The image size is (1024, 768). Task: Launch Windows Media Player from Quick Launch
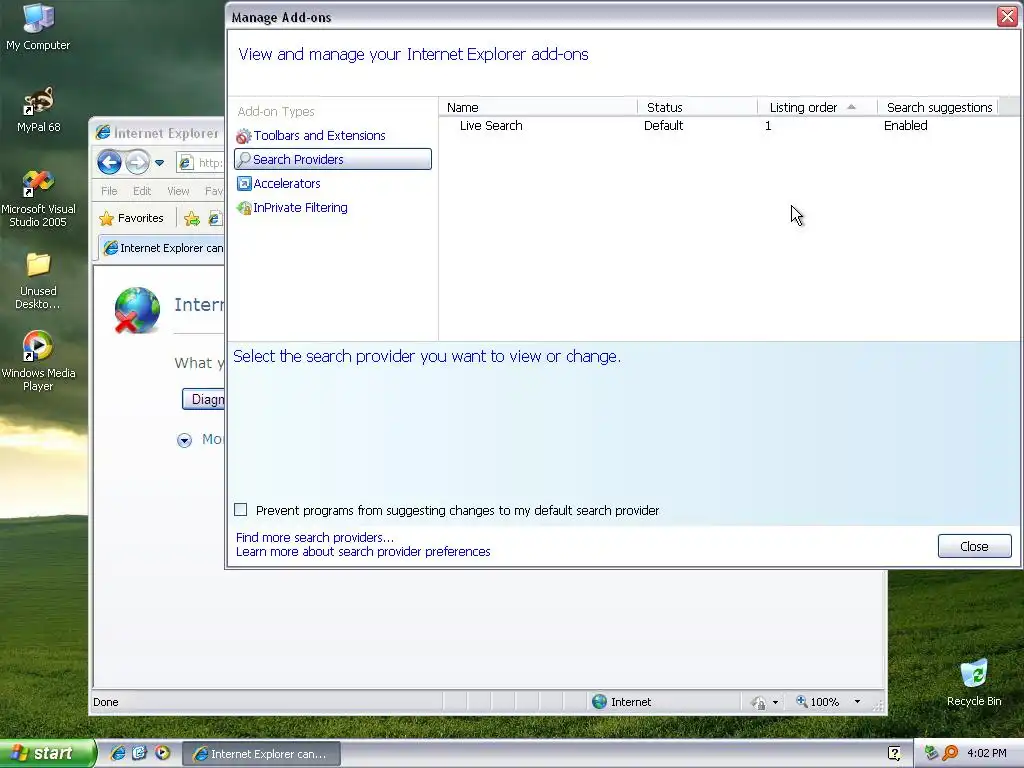point(162,753)
